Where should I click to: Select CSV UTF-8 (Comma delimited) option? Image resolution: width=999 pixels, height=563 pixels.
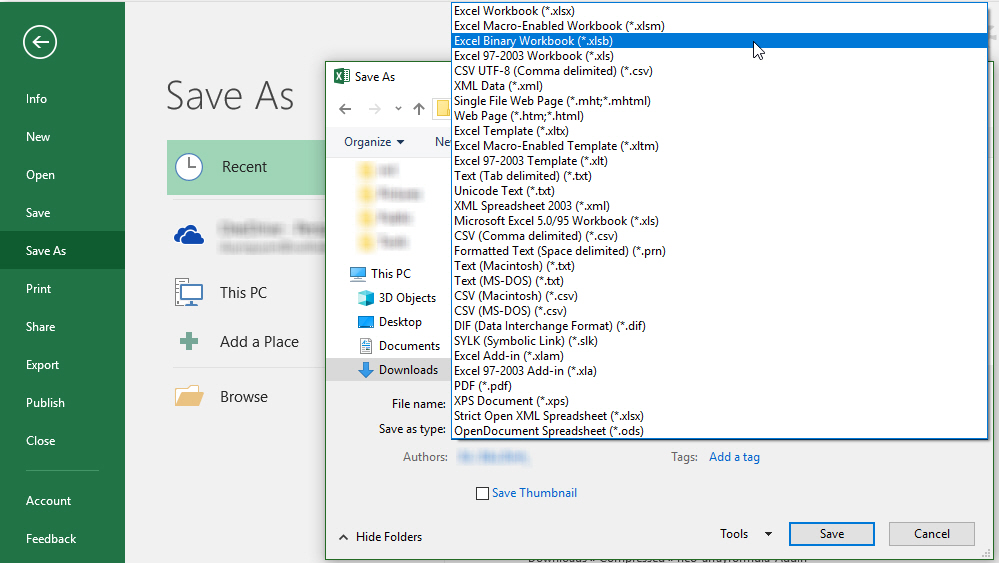pos(719,71)
